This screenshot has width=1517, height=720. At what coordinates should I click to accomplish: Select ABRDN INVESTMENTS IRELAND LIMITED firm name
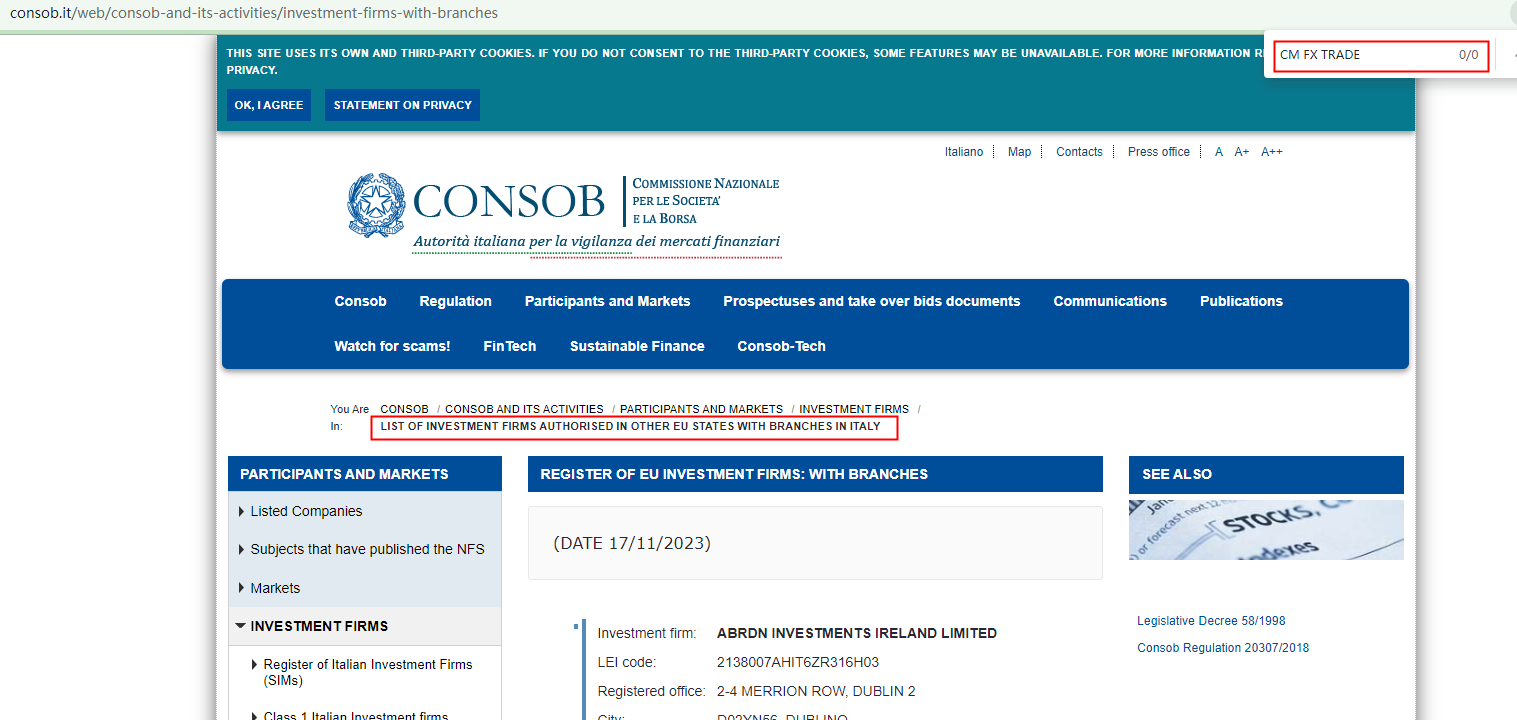tap(857, 633)
